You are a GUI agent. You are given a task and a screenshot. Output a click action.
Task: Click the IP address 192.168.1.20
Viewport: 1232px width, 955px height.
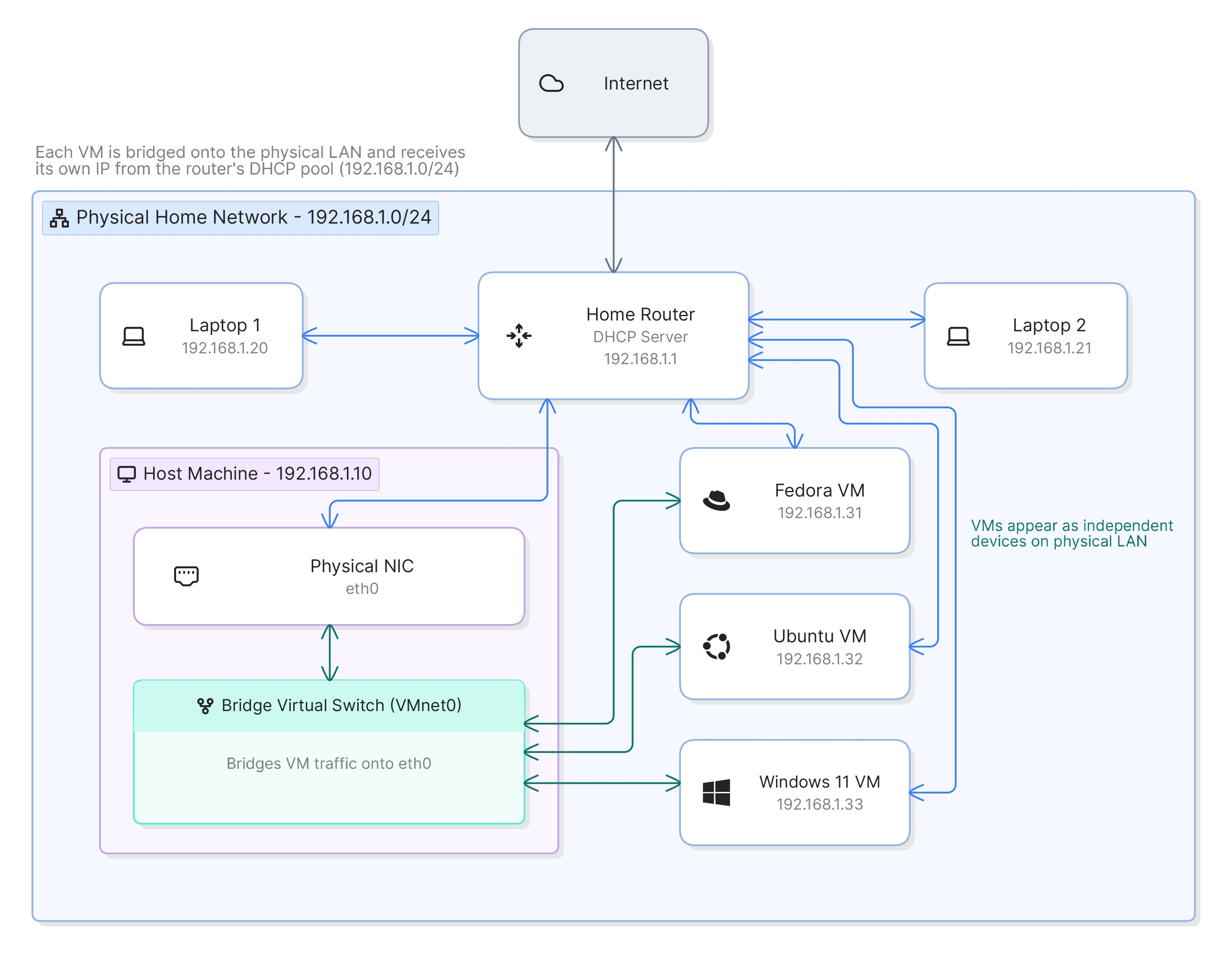coord(225,348)
